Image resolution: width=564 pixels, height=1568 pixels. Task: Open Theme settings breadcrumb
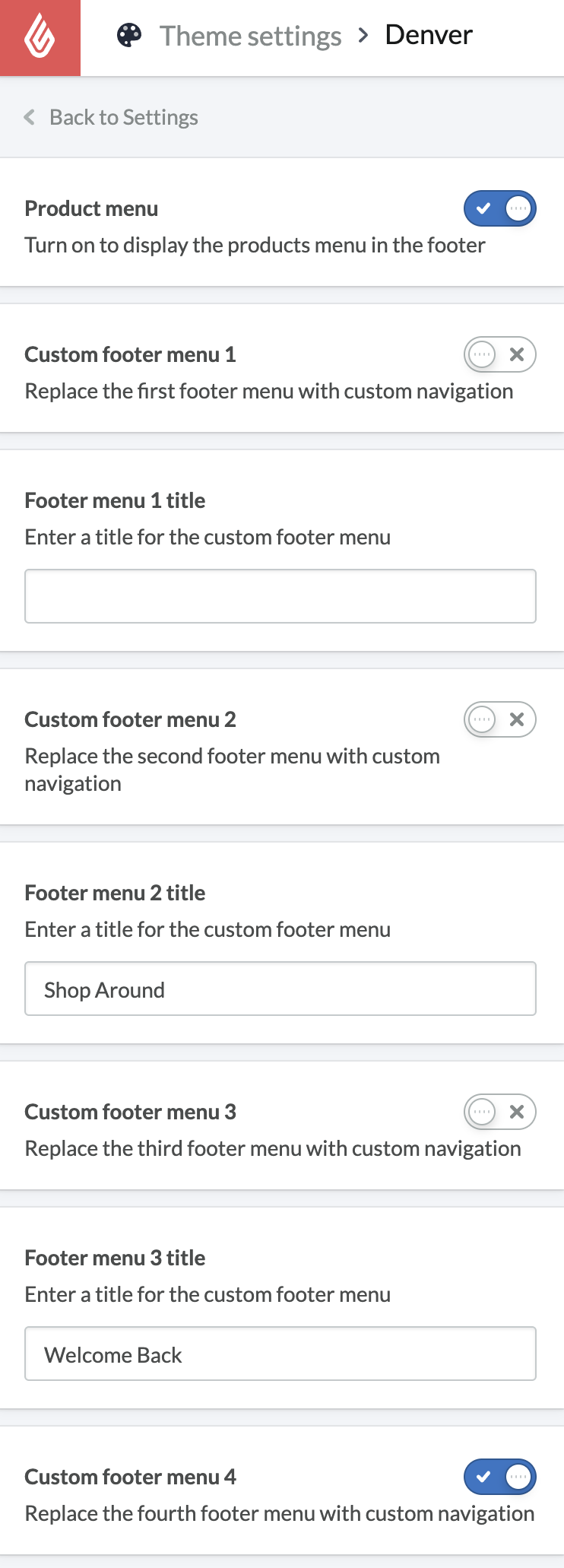coord(250,36)
